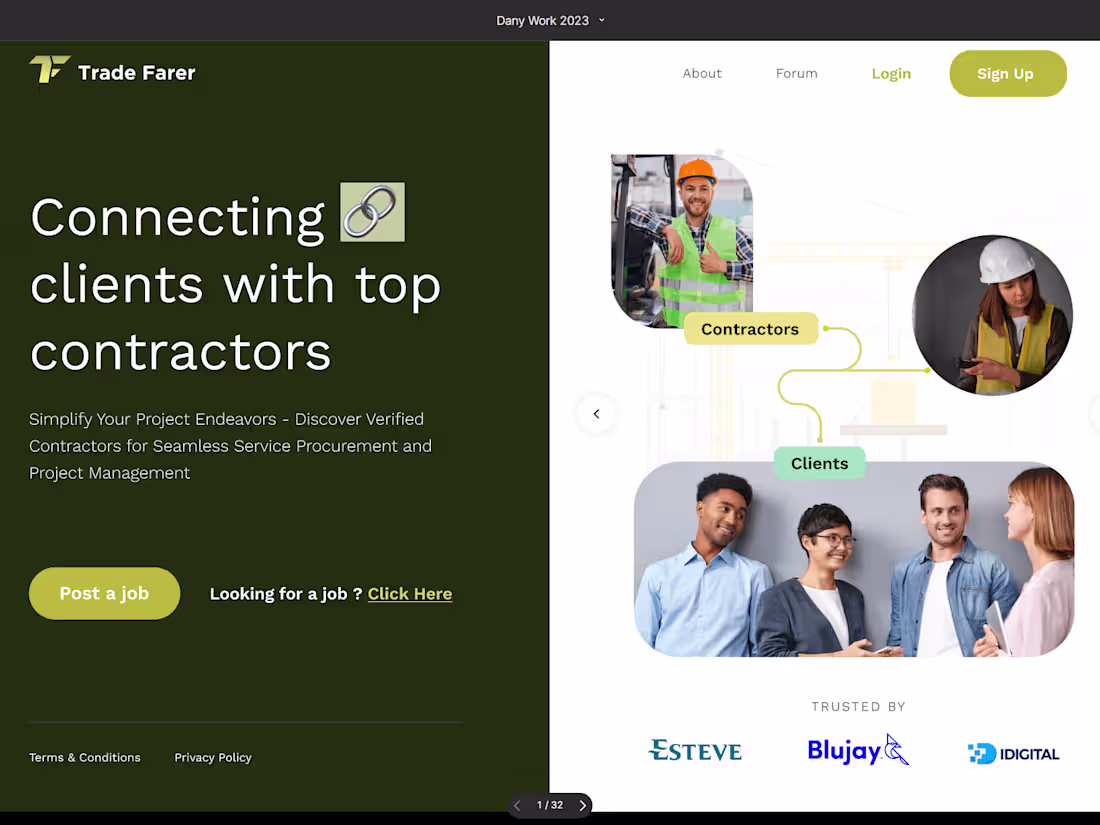Navigate to the Forum section
Screen dimensions: 1100x825
click(x=796, y=73)
